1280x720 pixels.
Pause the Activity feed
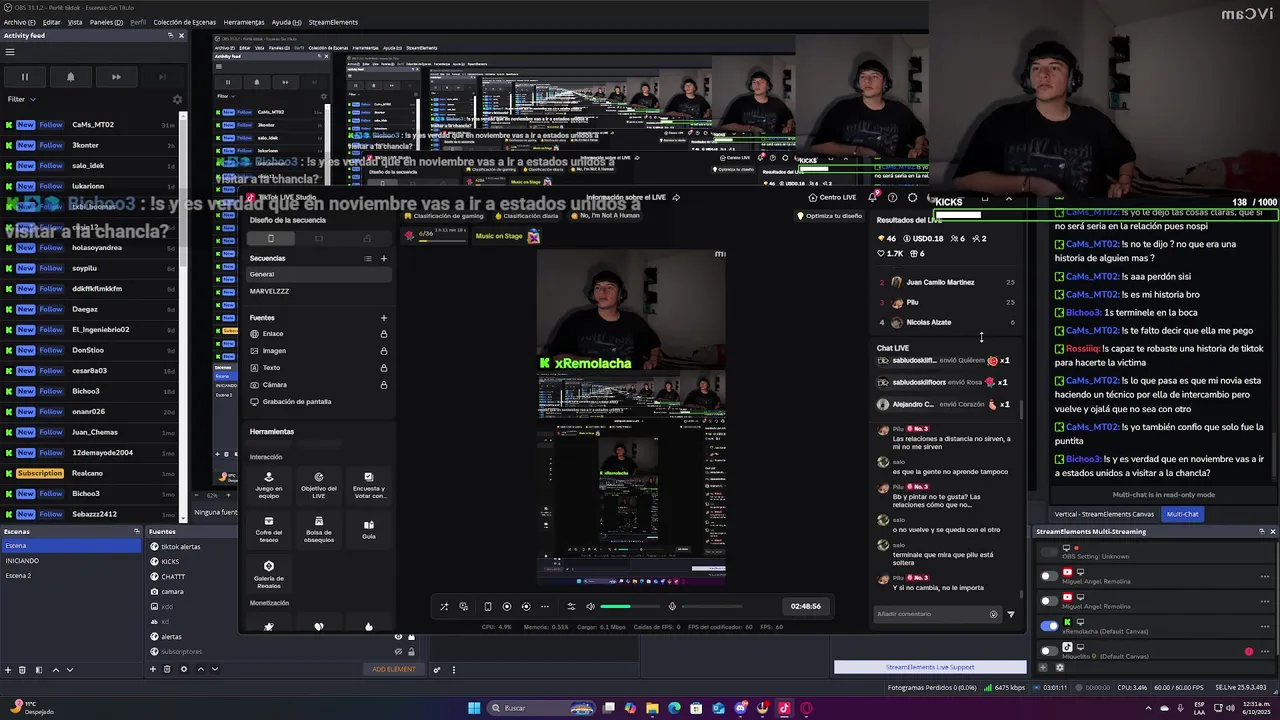(x=25, y=77)
